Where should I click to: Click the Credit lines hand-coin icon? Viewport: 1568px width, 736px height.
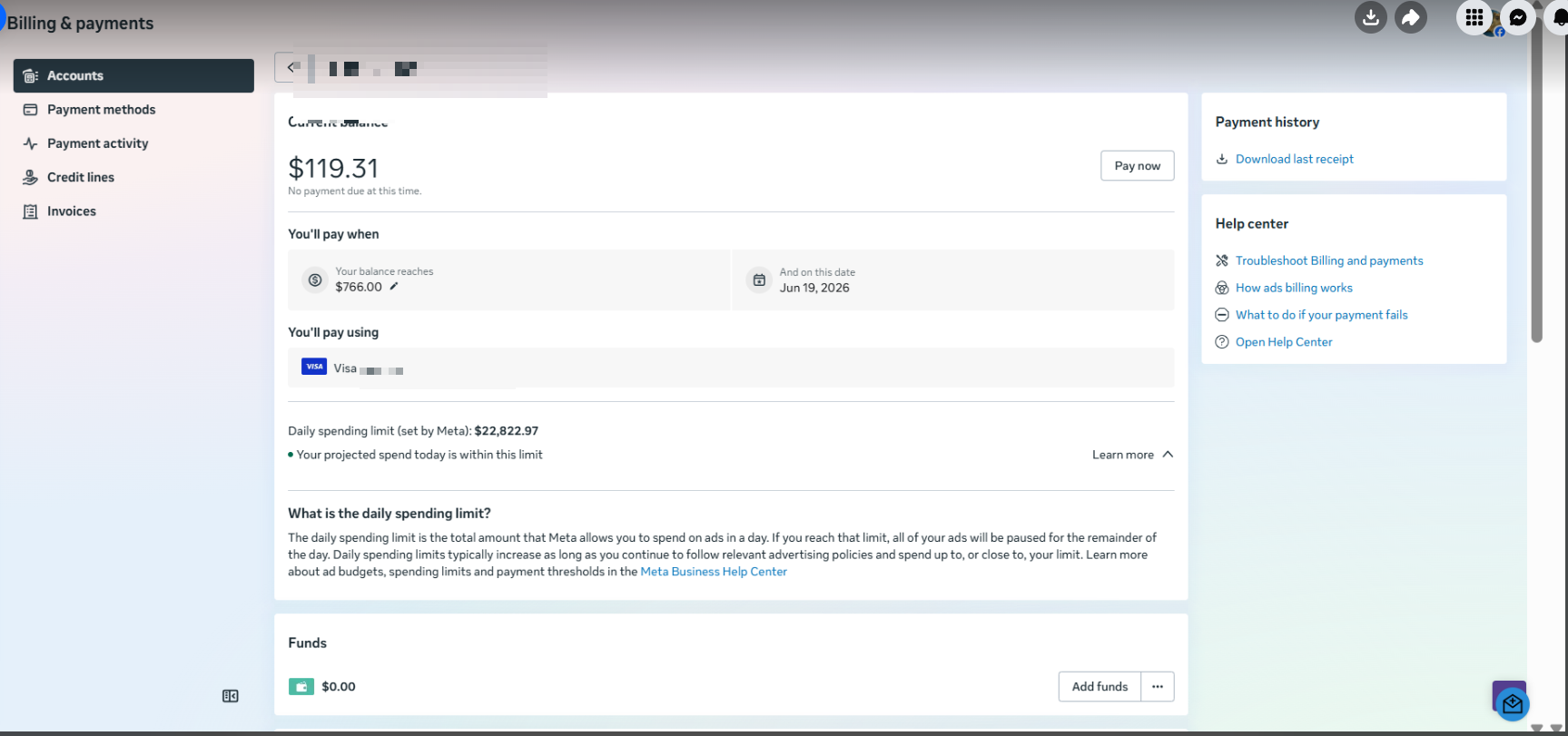point(30,177)
